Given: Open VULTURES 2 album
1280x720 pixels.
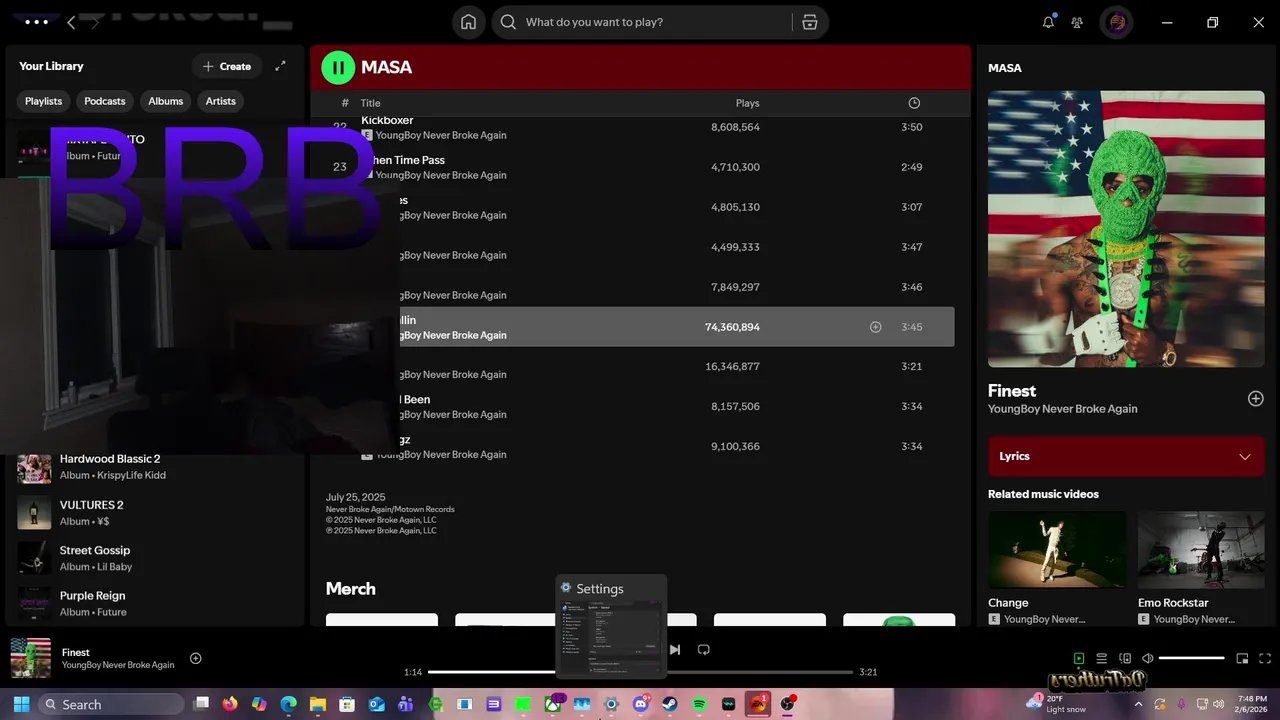Looking at the screenshot, I should (x=155, y=512).
